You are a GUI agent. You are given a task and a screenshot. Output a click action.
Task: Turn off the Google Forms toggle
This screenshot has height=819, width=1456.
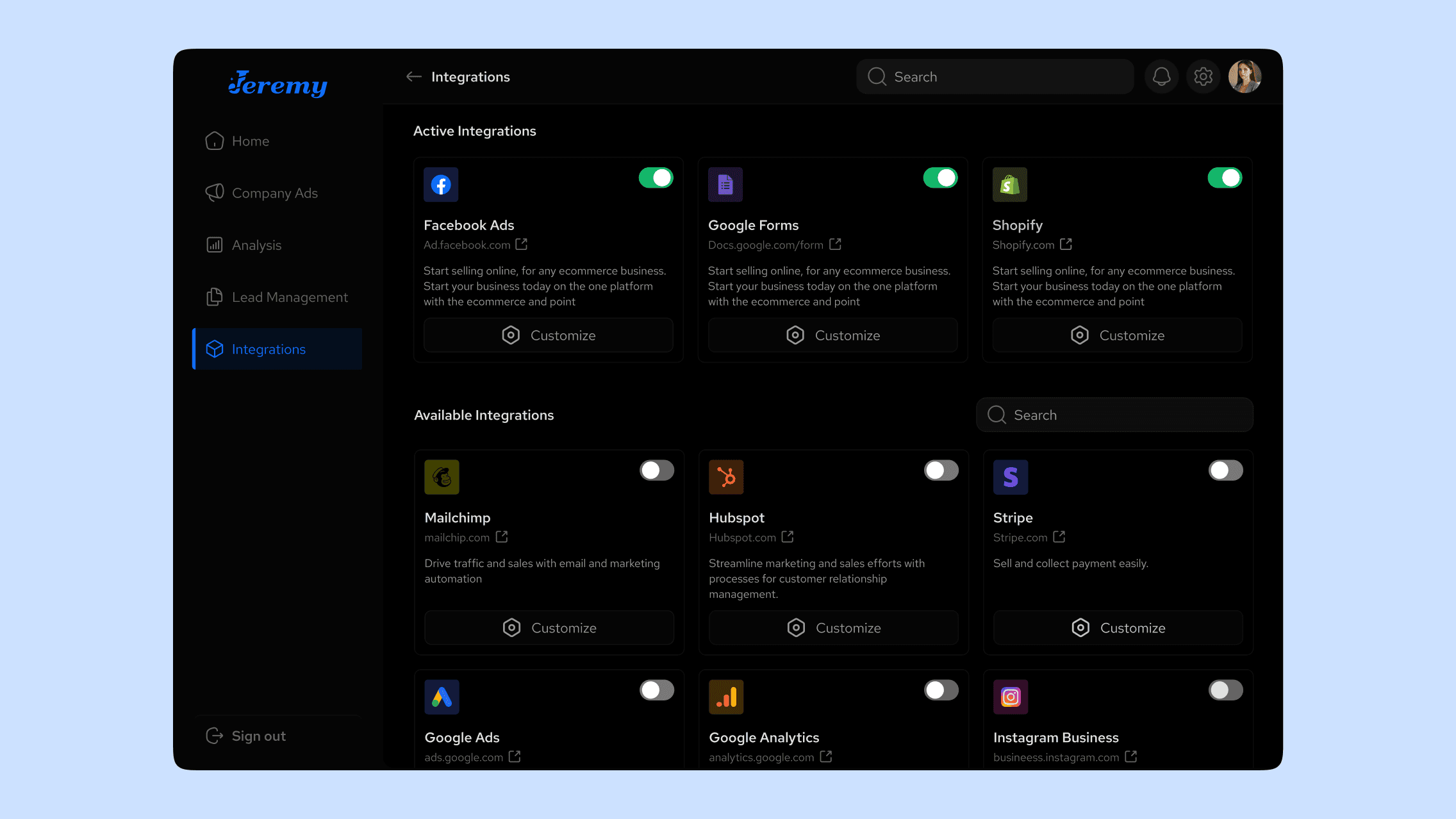pyautogui.click(x=940, y=178)
